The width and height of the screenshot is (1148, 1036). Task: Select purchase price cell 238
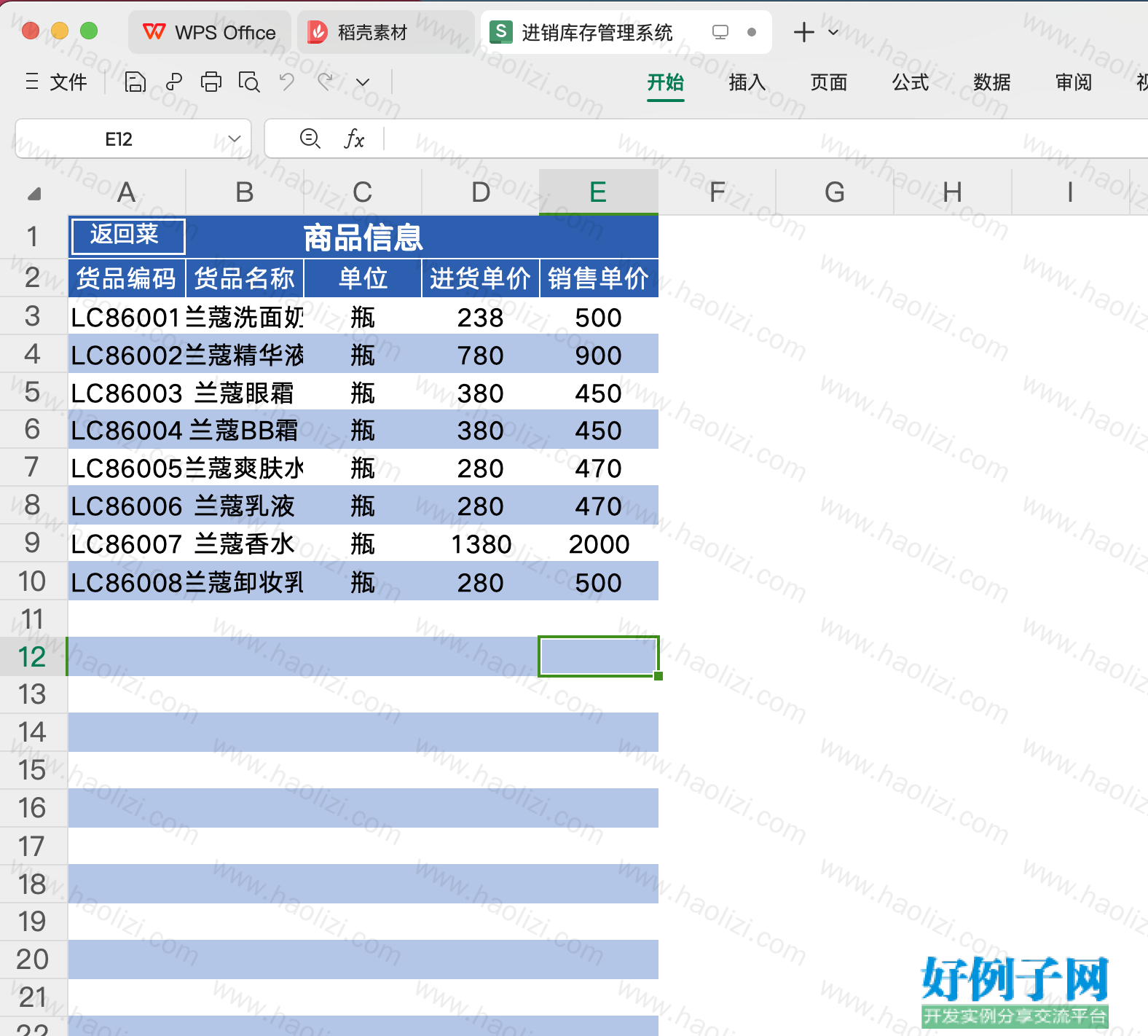coord(481,317)
